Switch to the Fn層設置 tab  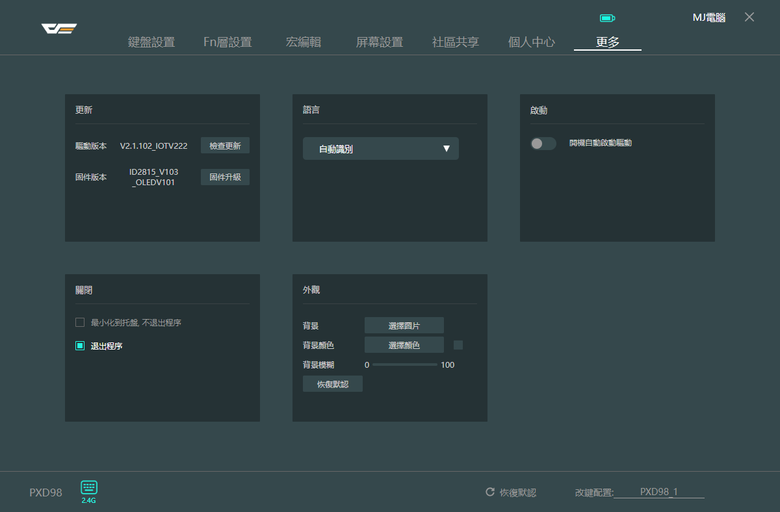point(227,42)
